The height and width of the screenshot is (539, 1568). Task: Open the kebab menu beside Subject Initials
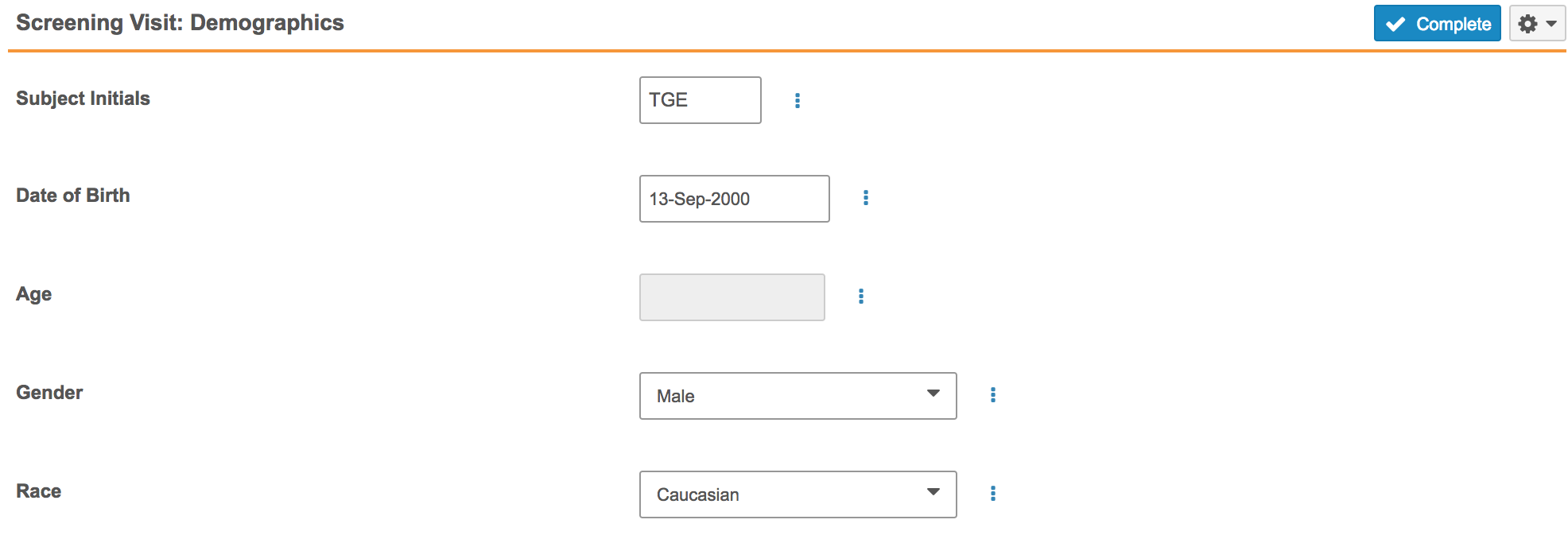point(798,101)
